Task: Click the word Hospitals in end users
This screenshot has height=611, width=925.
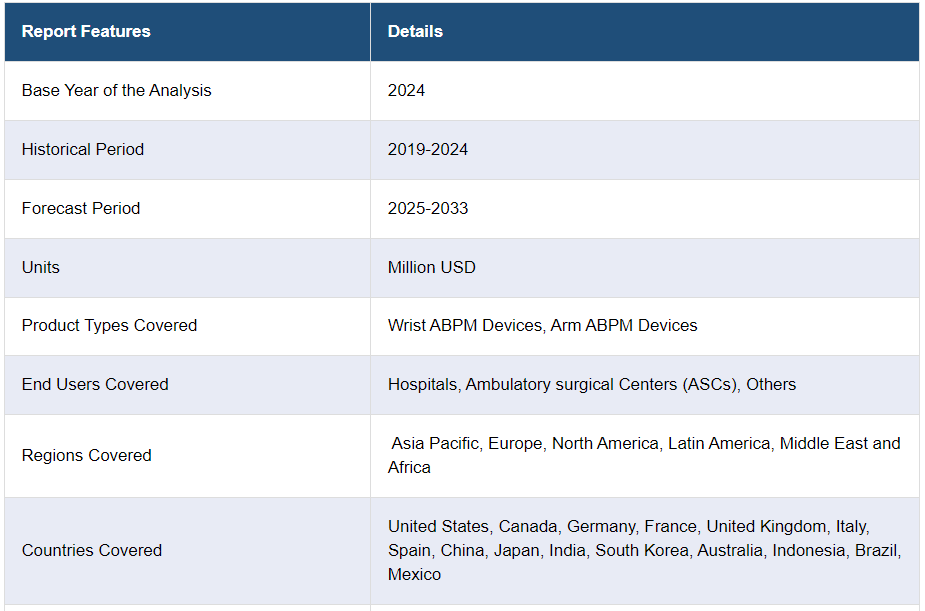Action: click(x=424, y=384)
